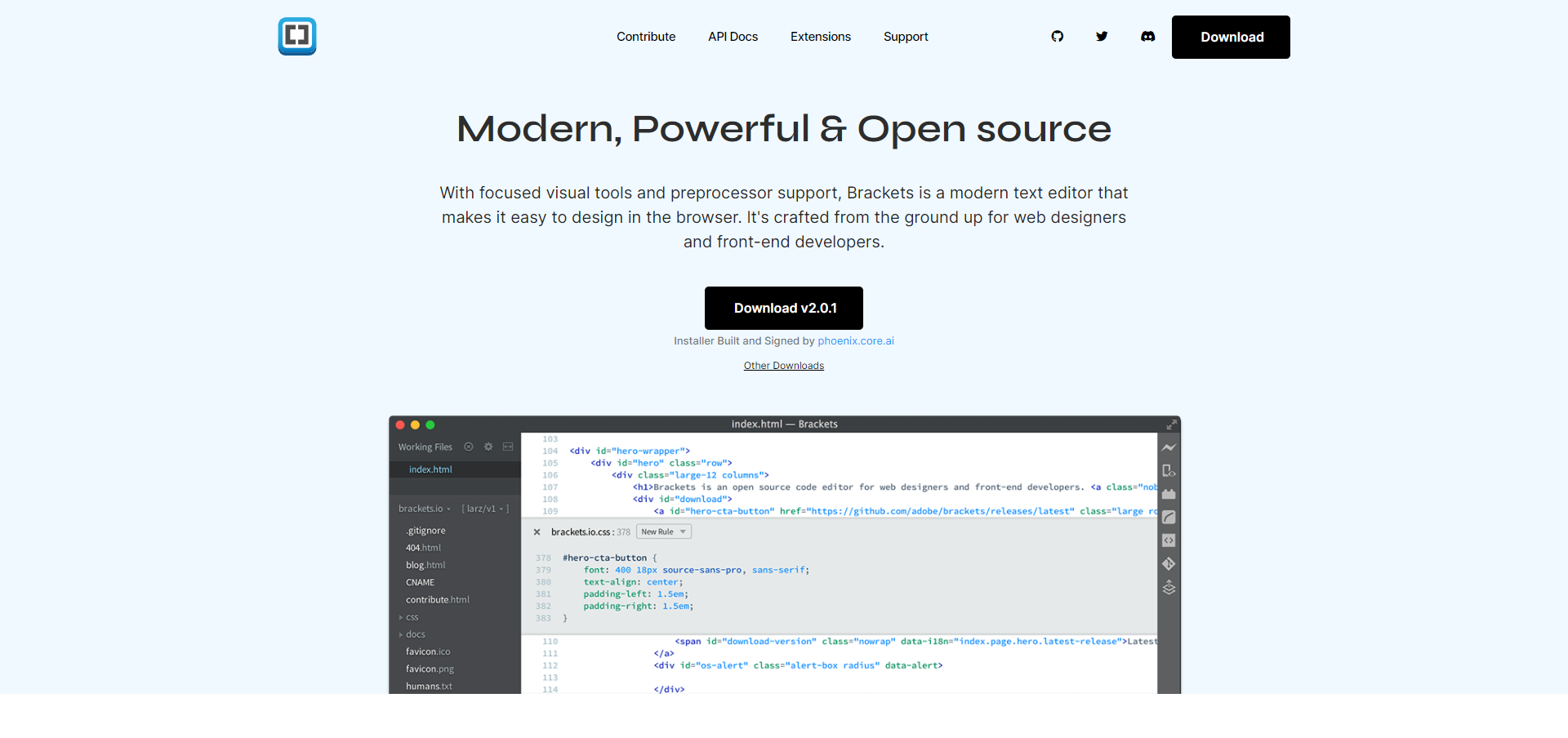Join the Discord server

1147,37
